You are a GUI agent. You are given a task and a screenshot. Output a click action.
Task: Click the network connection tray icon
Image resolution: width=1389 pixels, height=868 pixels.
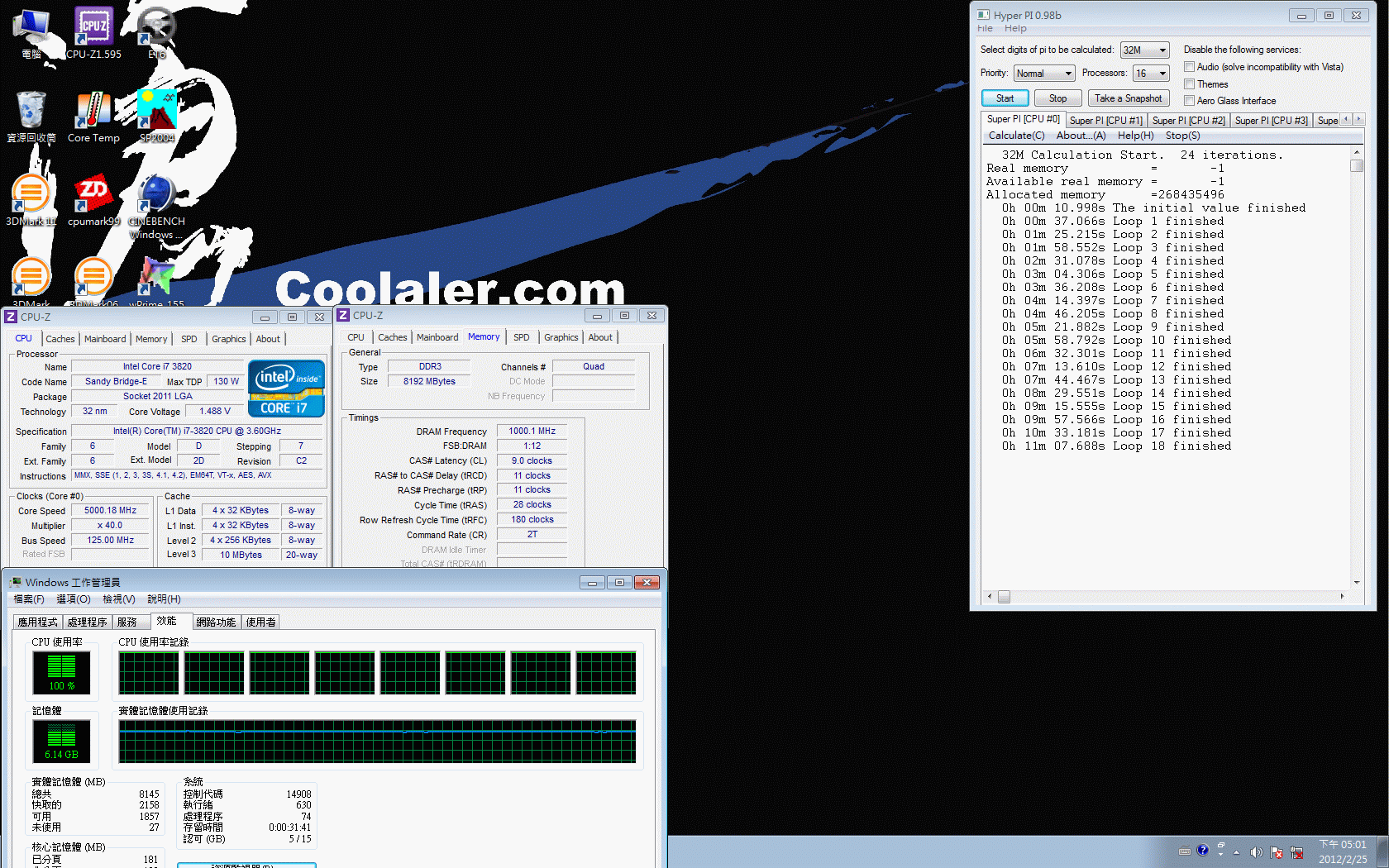1296,852
